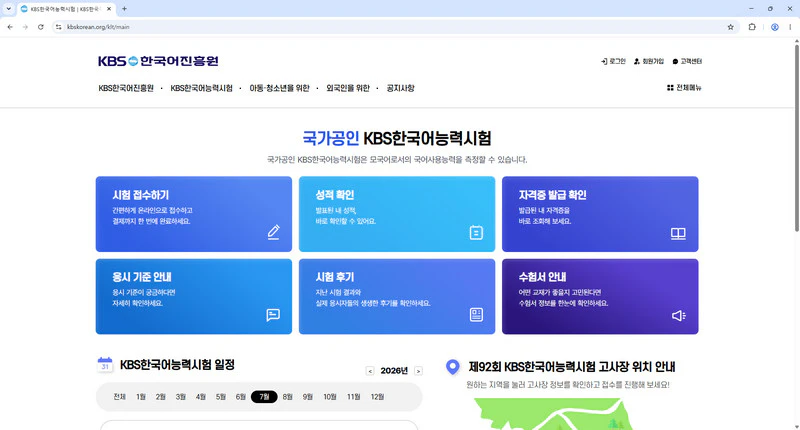
Task: Select the 4월 month tab
Action: [x=201, y=397]
